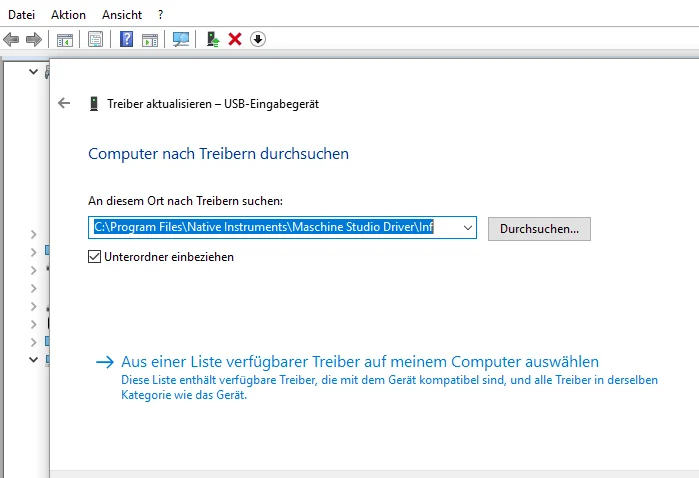
Task: Click the Computer nach Treibern durchsuchen heading
Action: (218, 154)
